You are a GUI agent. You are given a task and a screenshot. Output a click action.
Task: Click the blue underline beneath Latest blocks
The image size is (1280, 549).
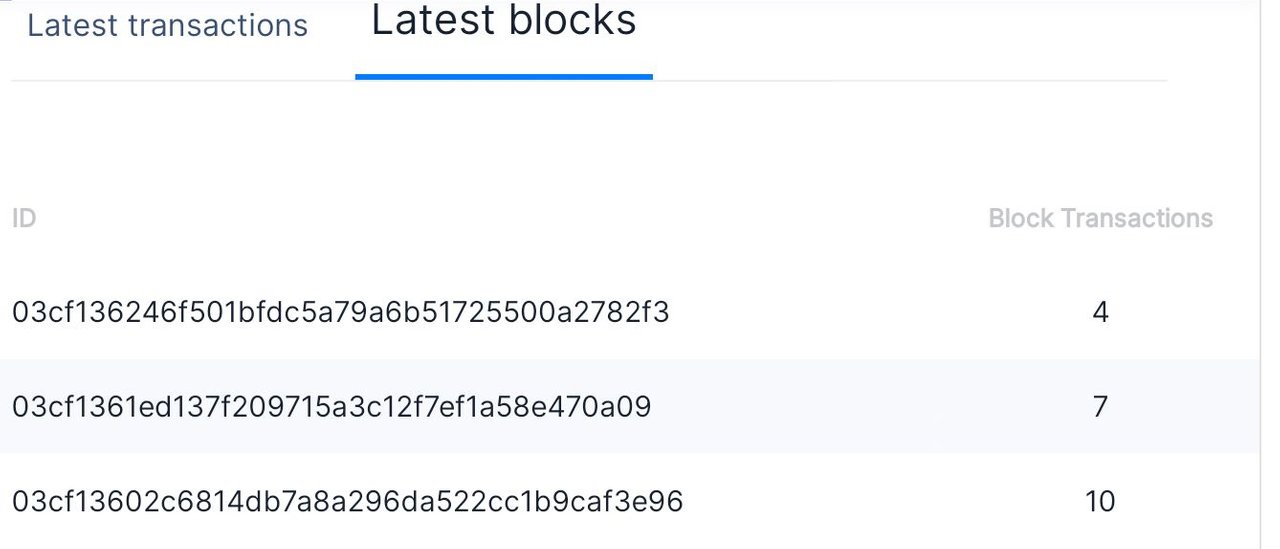tap(503, 76)
